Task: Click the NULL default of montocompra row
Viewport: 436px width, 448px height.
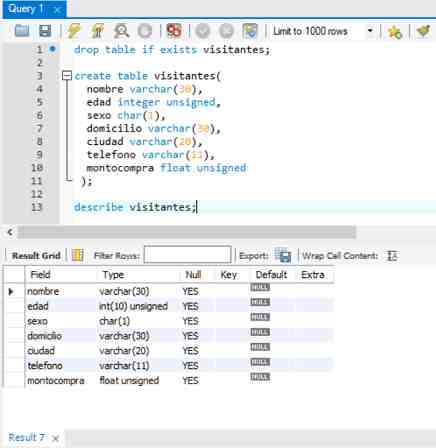Action: 260,377
